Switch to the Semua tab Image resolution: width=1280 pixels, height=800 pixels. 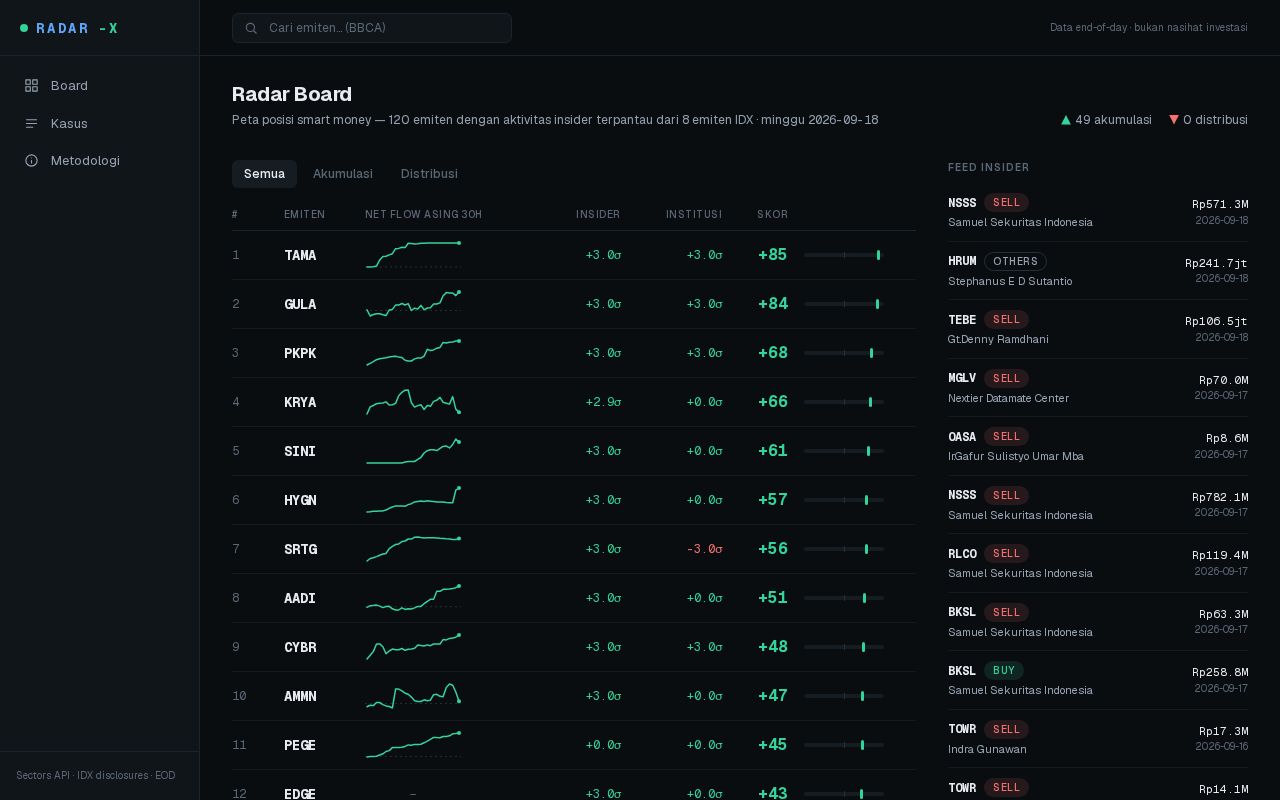(x=264, y=174)
